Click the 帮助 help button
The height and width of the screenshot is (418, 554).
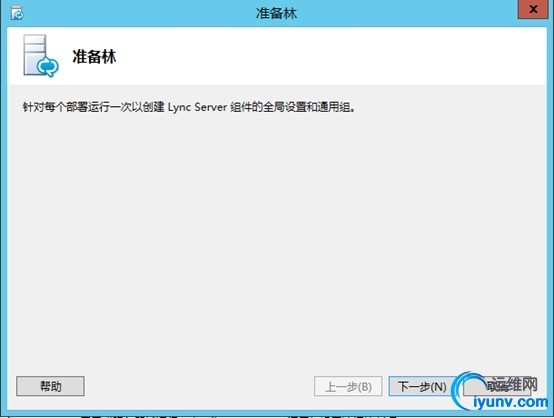50,386
